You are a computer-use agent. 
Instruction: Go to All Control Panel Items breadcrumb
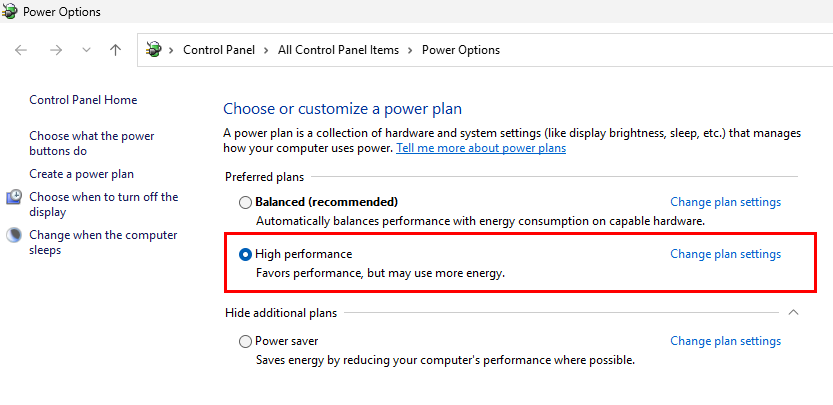coord(338,50)
